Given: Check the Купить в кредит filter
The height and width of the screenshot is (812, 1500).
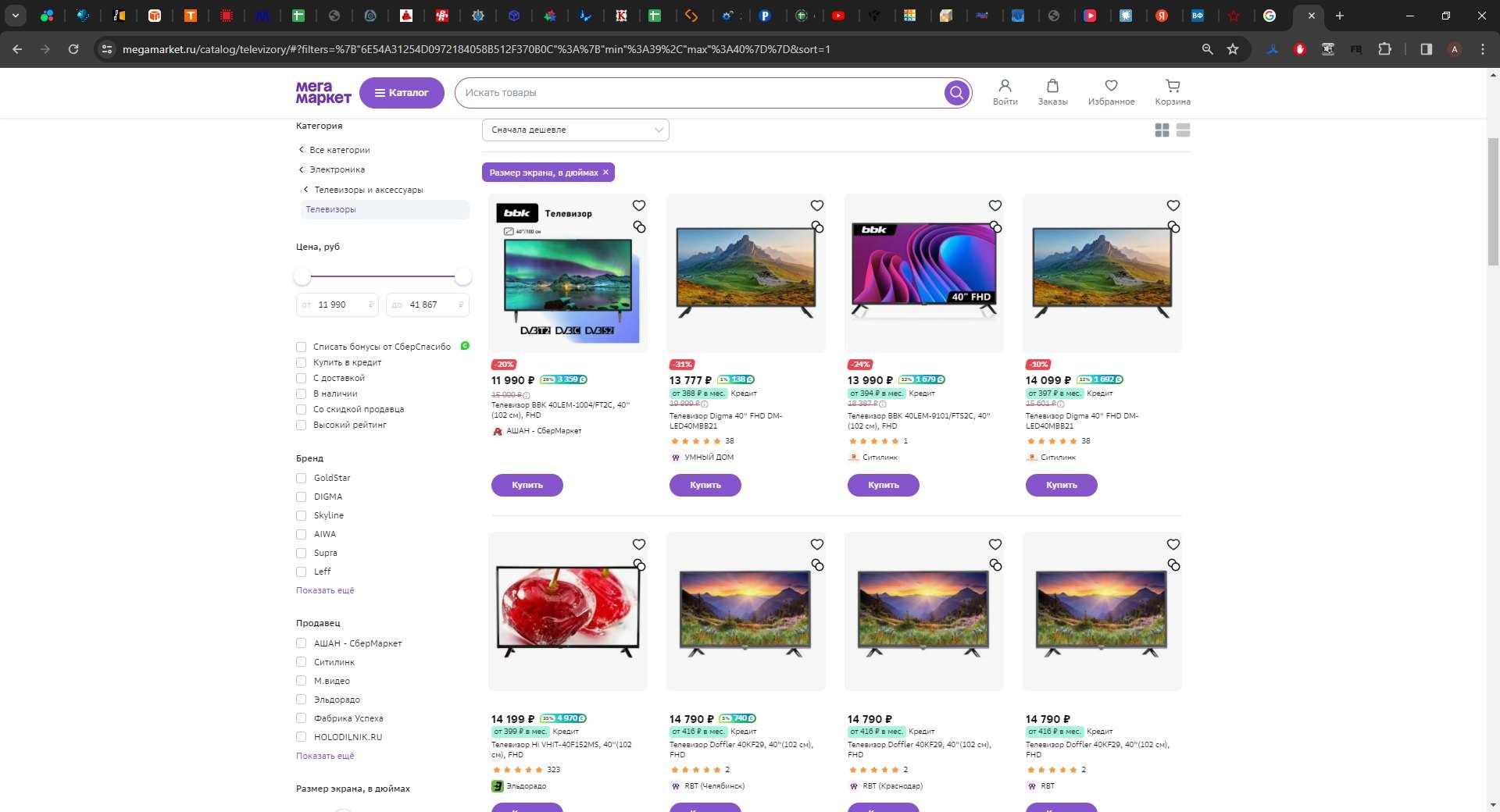Looking at the screenshot, I should [x=301, y=362].
